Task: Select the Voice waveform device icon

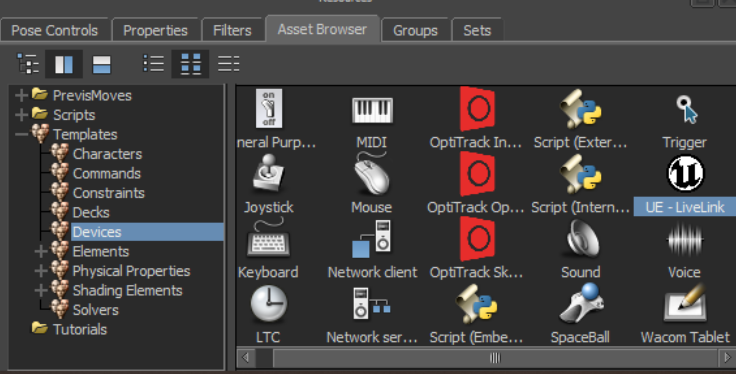Action: click(x=685, y=240)
